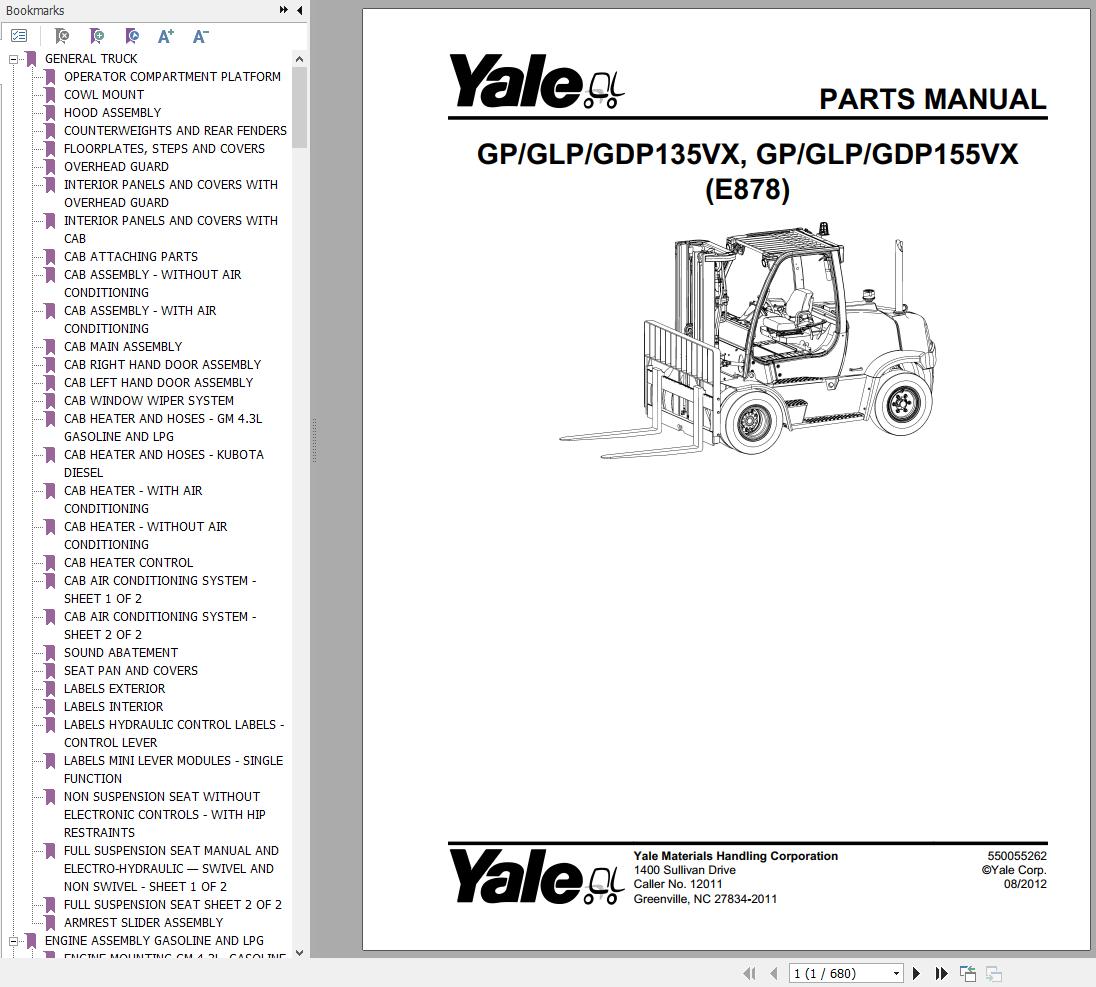This screenshot has height=987, width=1096.
Task: Open FULL SUSPENSION SEAT MANUAL AND ELECTRO-HYDRAULIC bookmark
Action: click(171, 868)
